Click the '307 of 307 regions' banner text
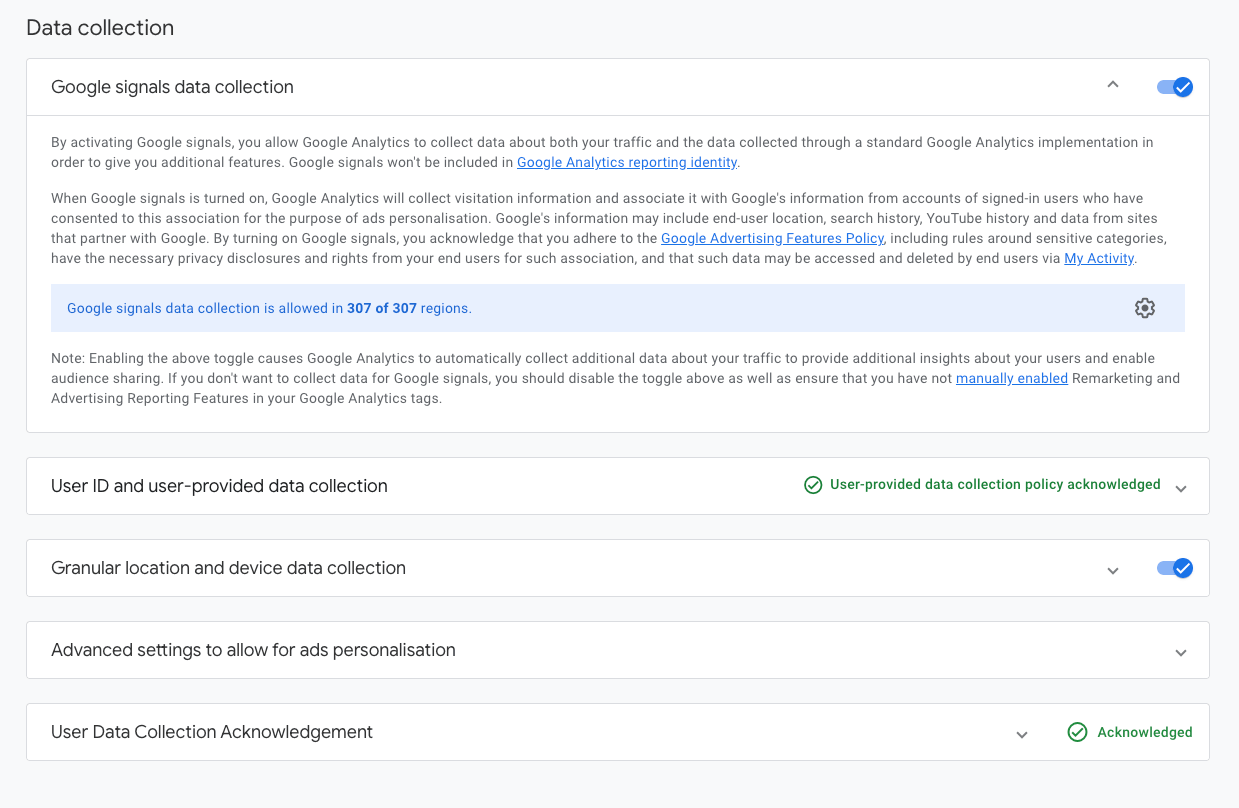The image size is (1239, 808). 269,308
